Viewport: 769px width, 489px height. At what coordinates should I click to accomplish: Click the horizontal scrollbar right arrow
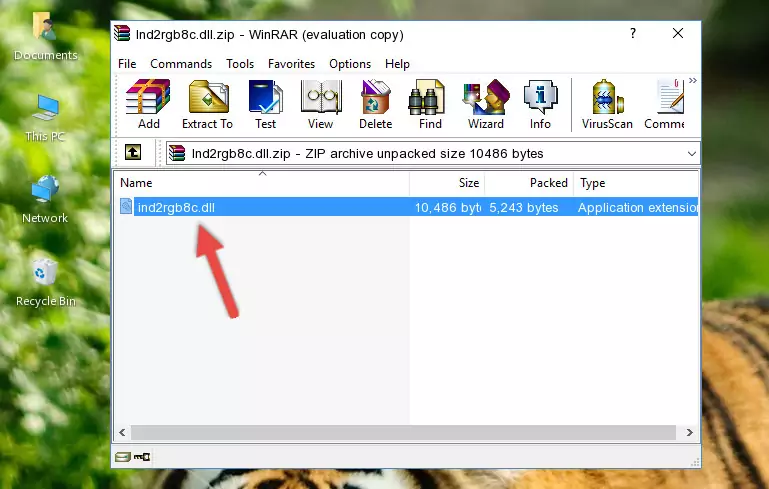690,432
